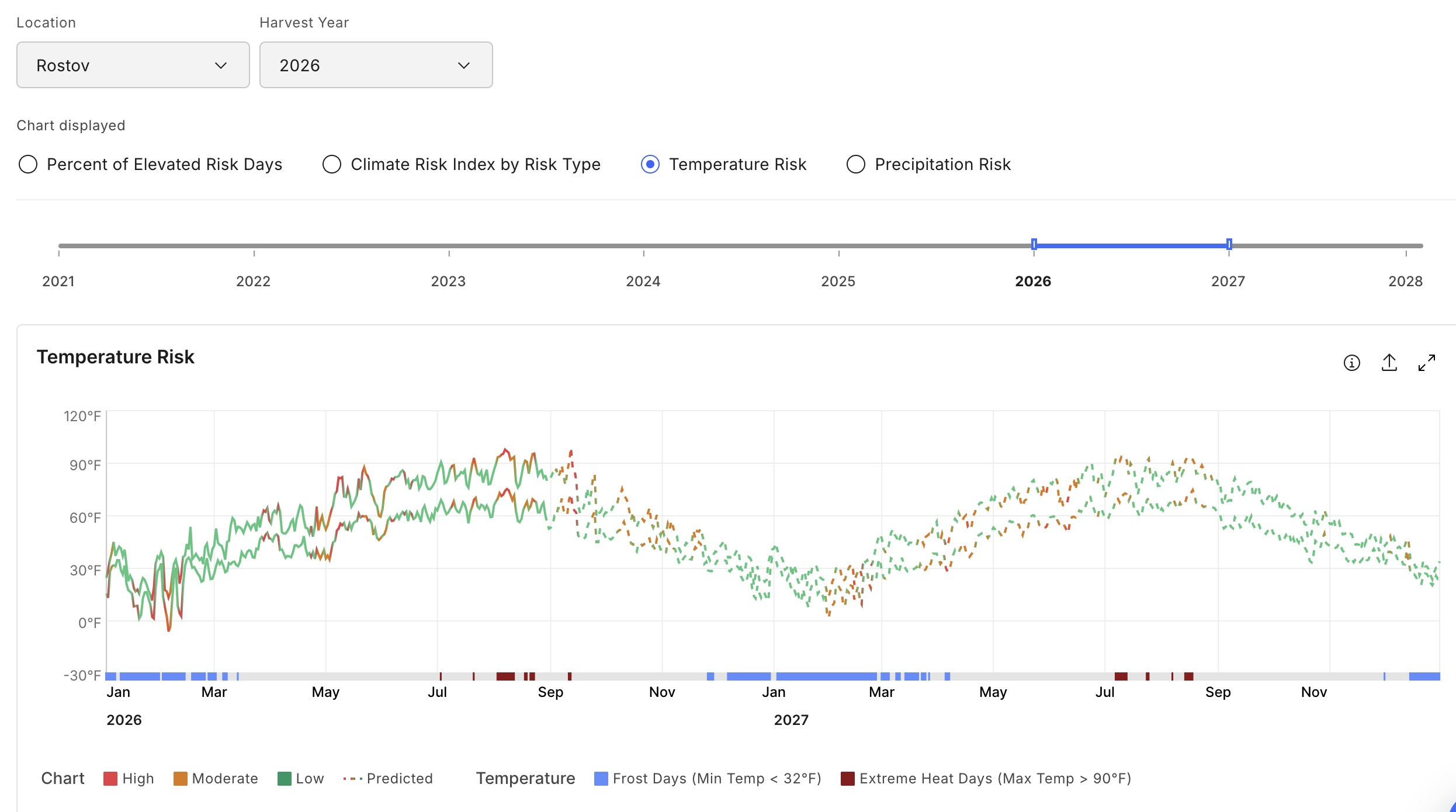The image size is (1456, 812).
Task: Expand chart to fullscreen icon
Action: 1426,363
